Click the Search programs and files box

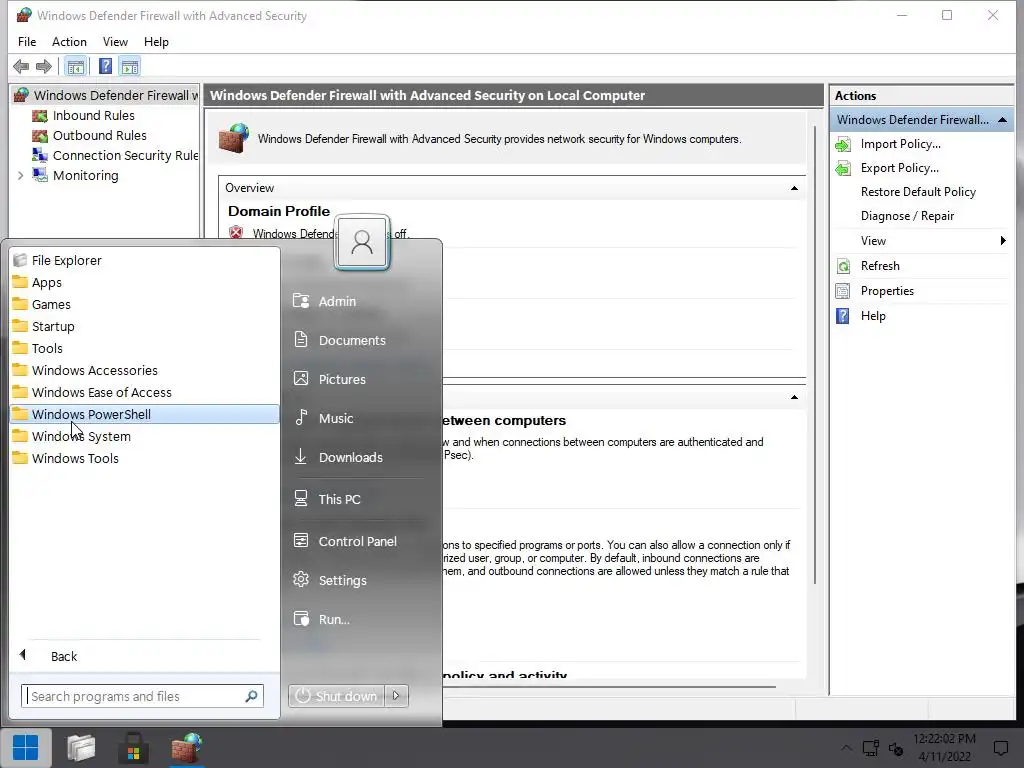pyautogui.click(x=142, y=696)
